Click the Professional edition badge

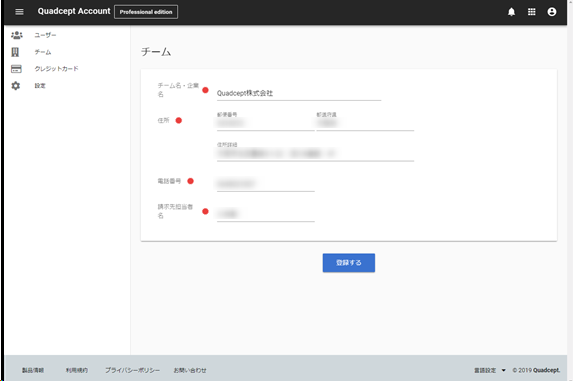coord(146,12)
